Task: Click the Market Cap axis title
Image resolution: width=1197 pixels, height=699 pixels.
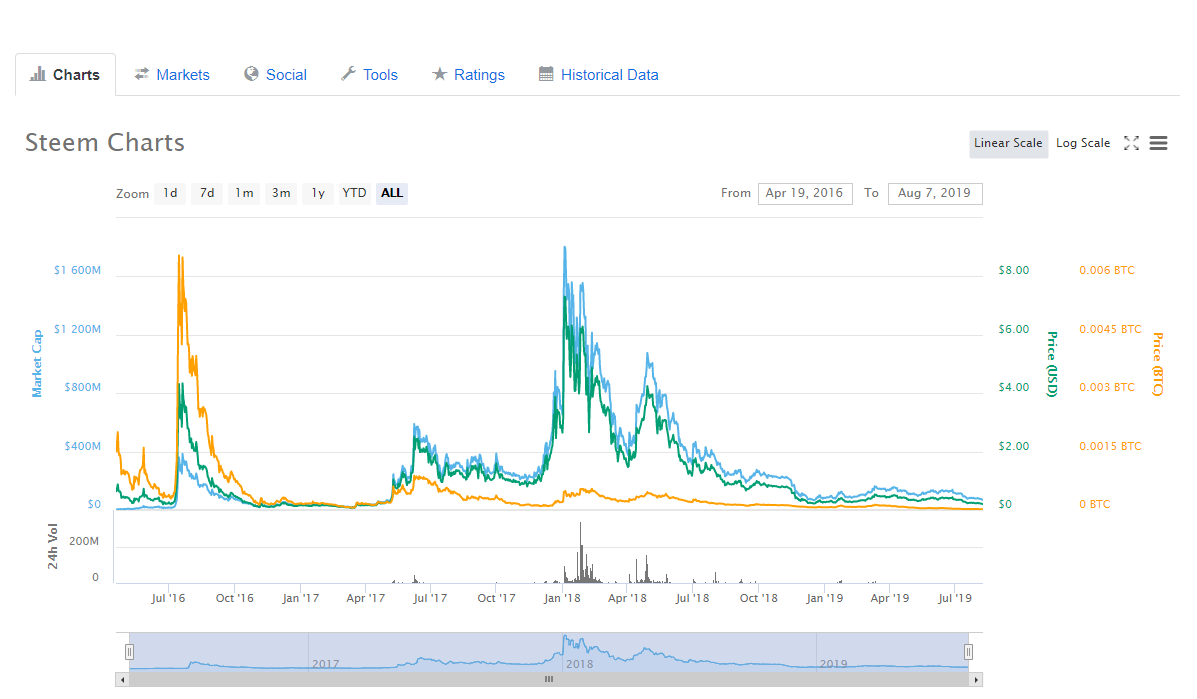Action: (37, 363)
